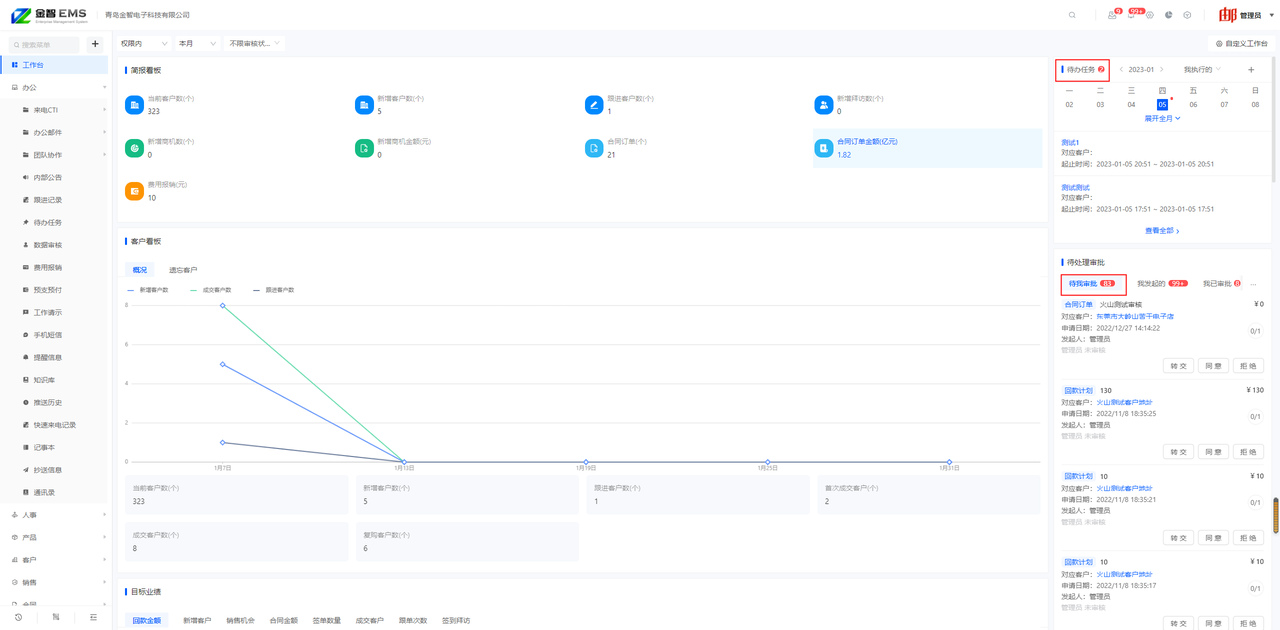Click the 待我审批 tab with 83 badge
This screenshot has width=1280, height=630.
coord(1093,284)
